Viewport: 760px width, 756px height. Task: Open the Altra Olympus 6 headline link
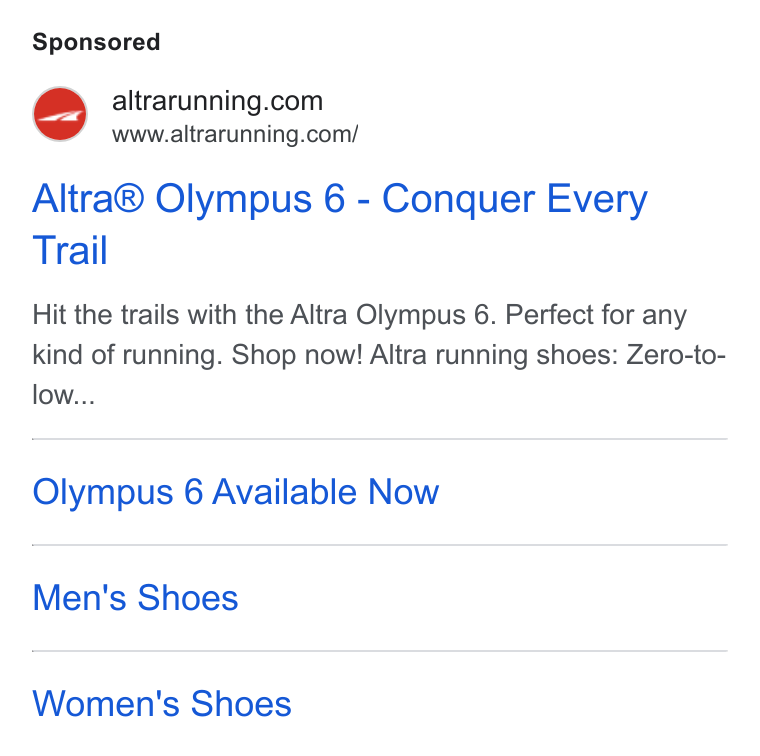[x=339, y=224]
